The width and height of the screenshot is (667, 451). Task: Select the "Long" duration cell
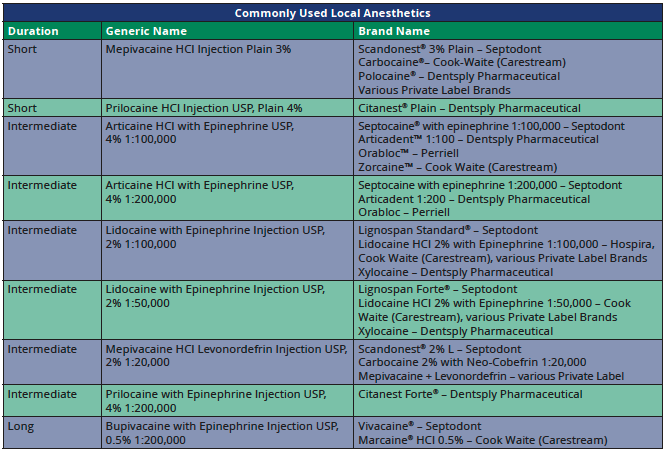21,426
